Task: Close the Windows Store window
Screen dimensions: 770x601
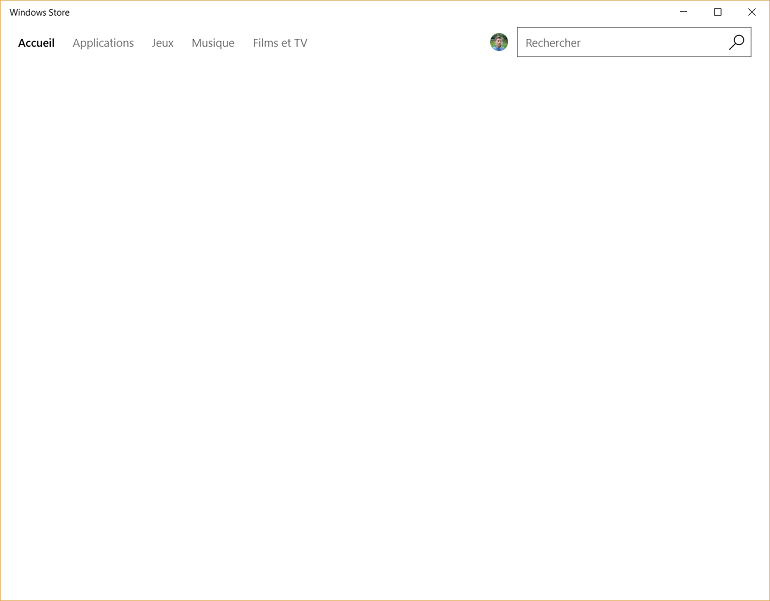Action: point(752,12)
